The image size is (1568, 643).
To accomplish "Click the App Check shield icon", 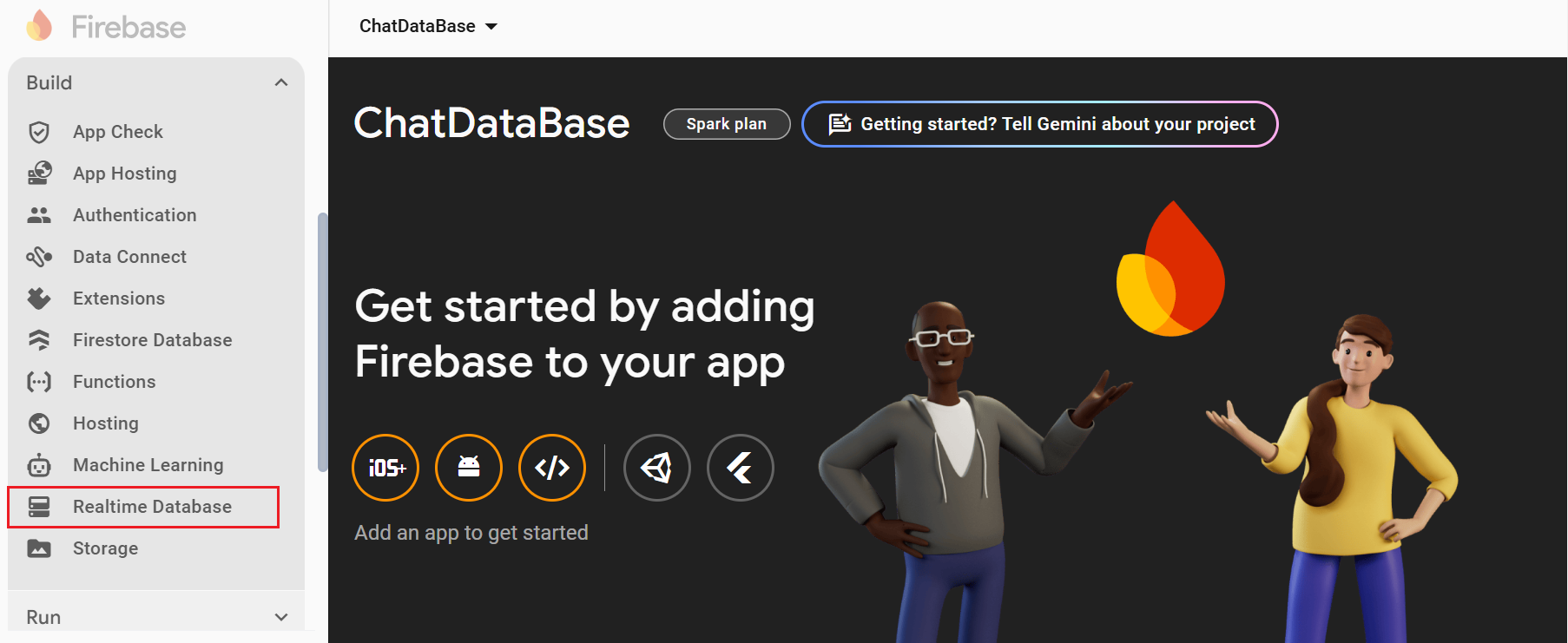I will (x=39, y=132).
